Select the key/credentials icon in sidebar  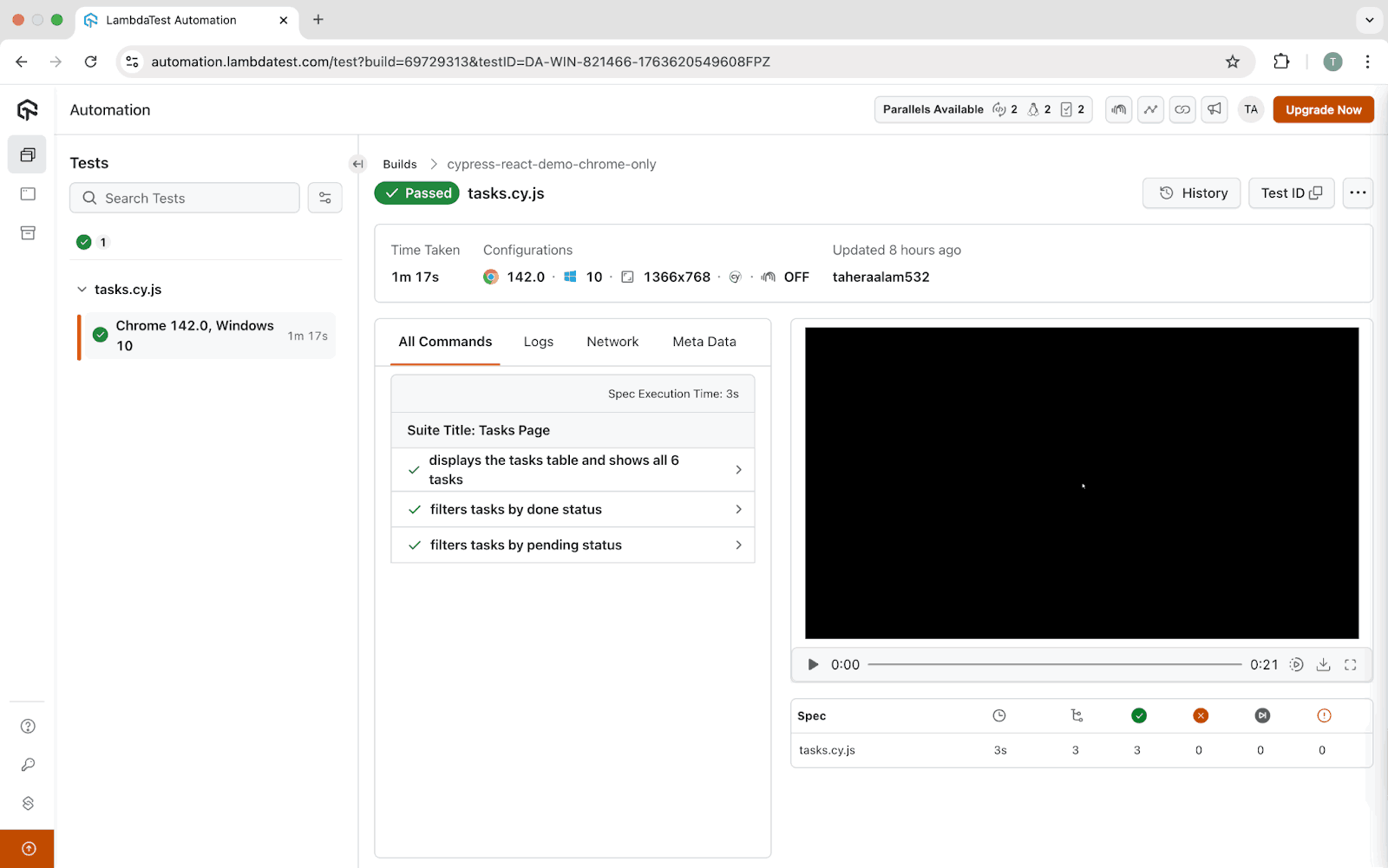(27, 764)
